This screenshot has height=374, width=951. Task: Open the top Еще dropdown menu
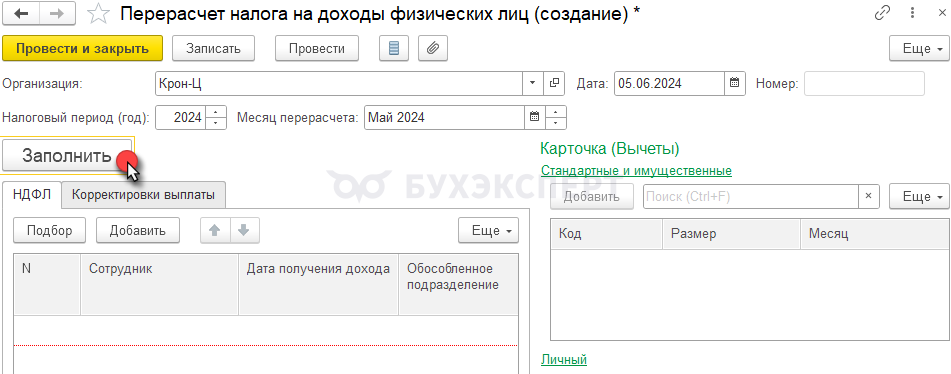click(x=919, y=48)
